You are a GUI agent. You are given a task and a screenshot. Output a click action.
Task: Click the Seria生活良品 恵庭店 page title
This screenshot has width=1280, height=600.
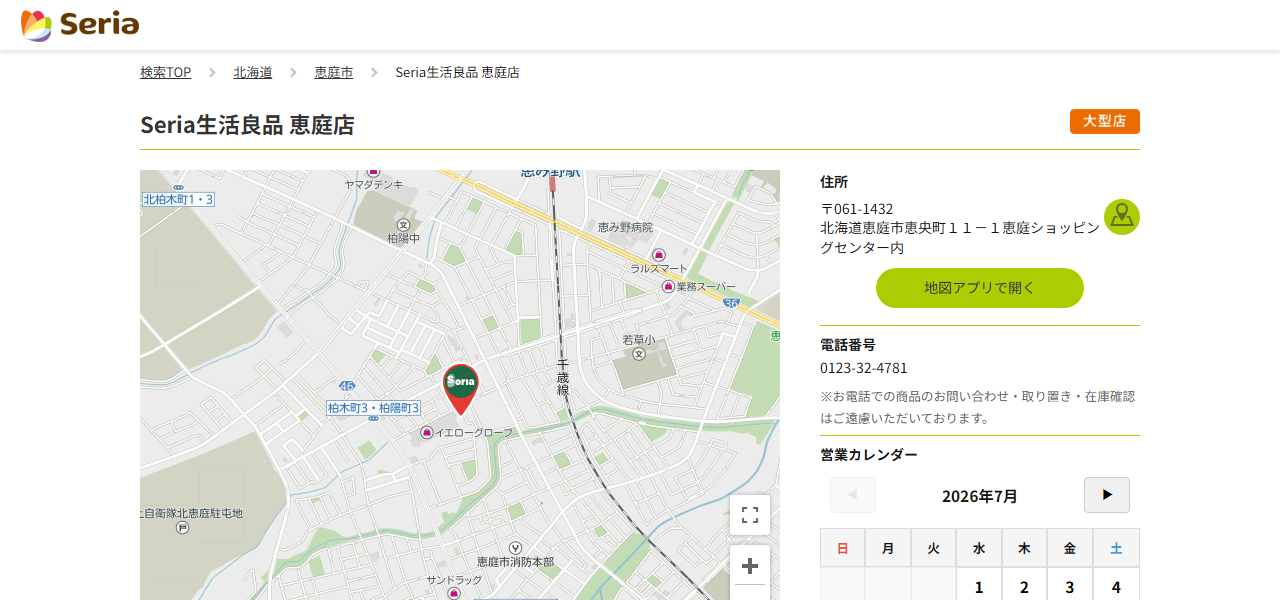tap(247, 125)
